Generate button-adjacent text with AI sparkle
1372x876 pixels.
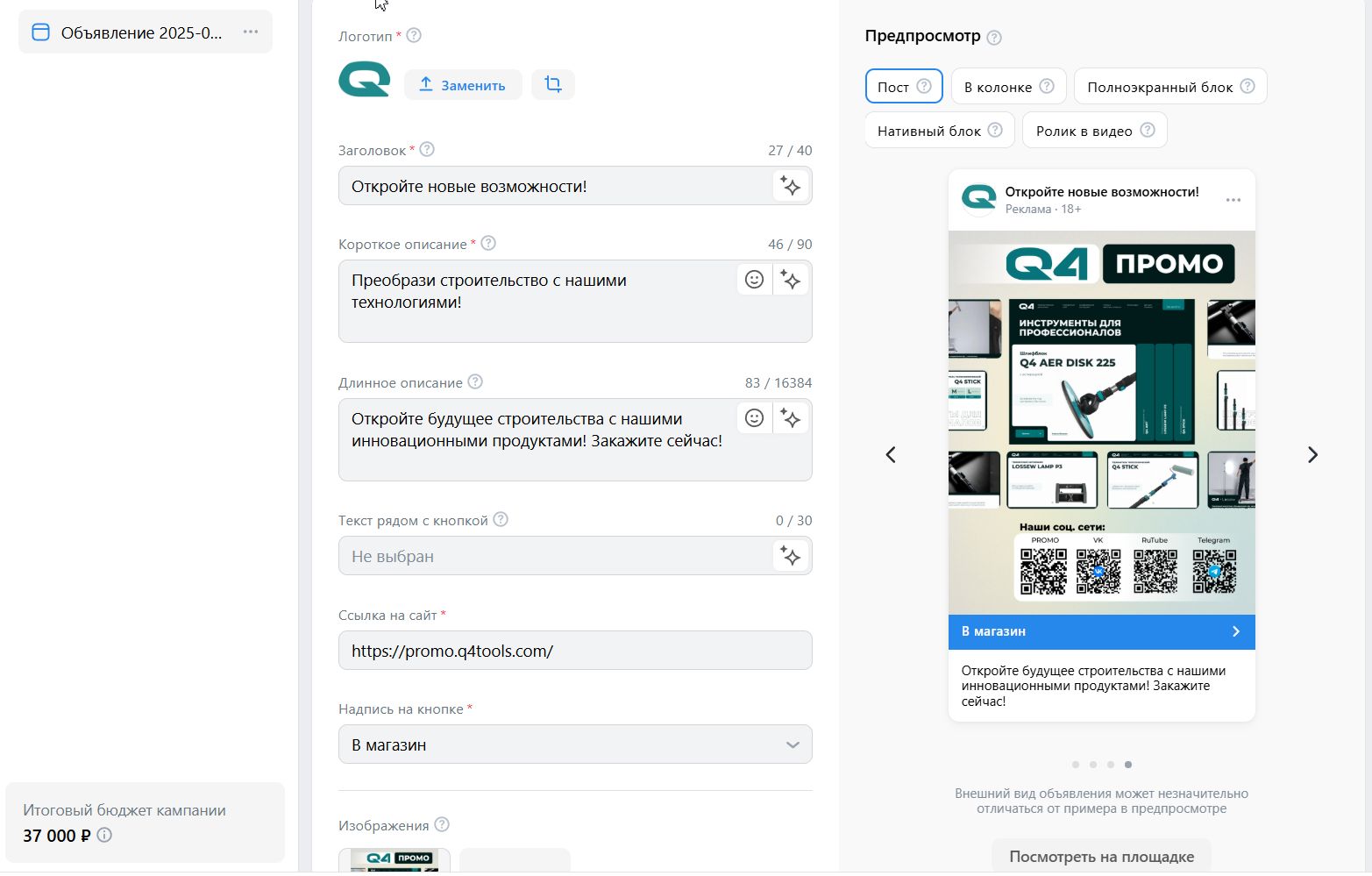click(x=791, y=556)
